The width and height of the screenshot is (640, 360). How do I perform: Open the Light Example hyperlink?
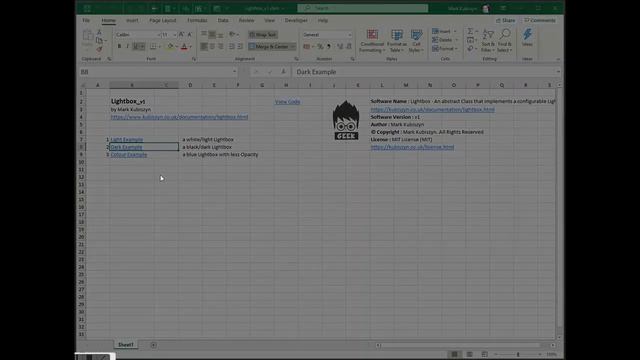pyautogui.click(x=127, y=140)
